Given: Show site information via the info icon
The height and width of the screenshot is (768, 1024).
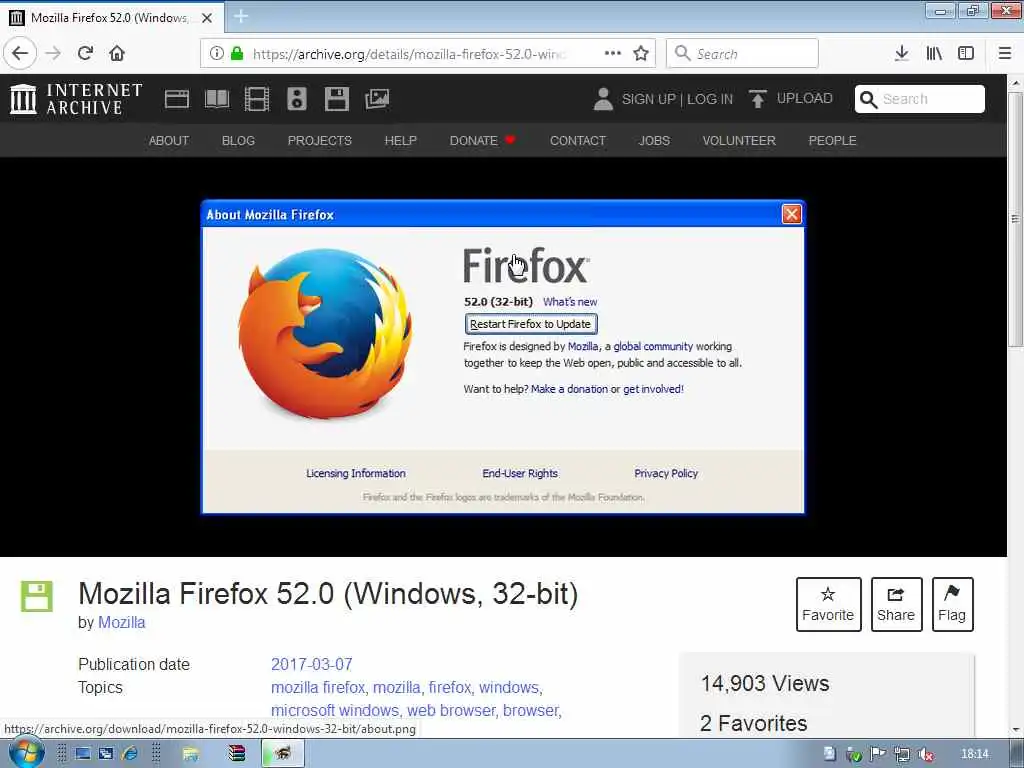Looking at the screenshot, I should pos(216,53).
